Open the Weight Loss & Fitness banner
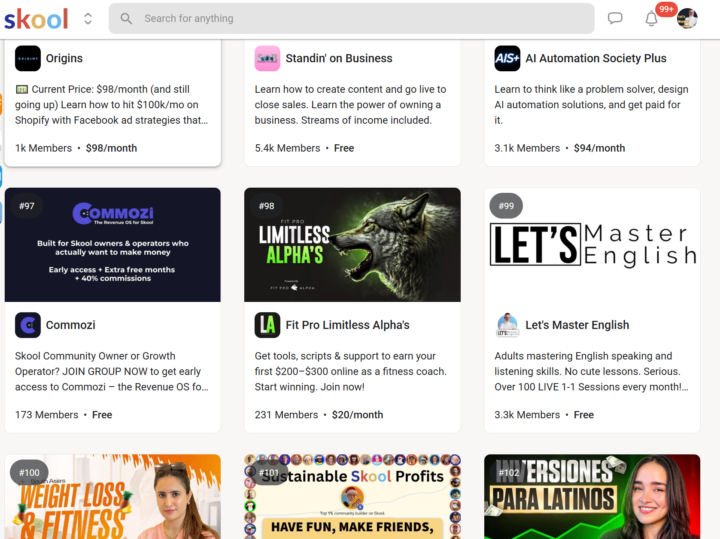This screenshot has height=539, width=720. 112,497
